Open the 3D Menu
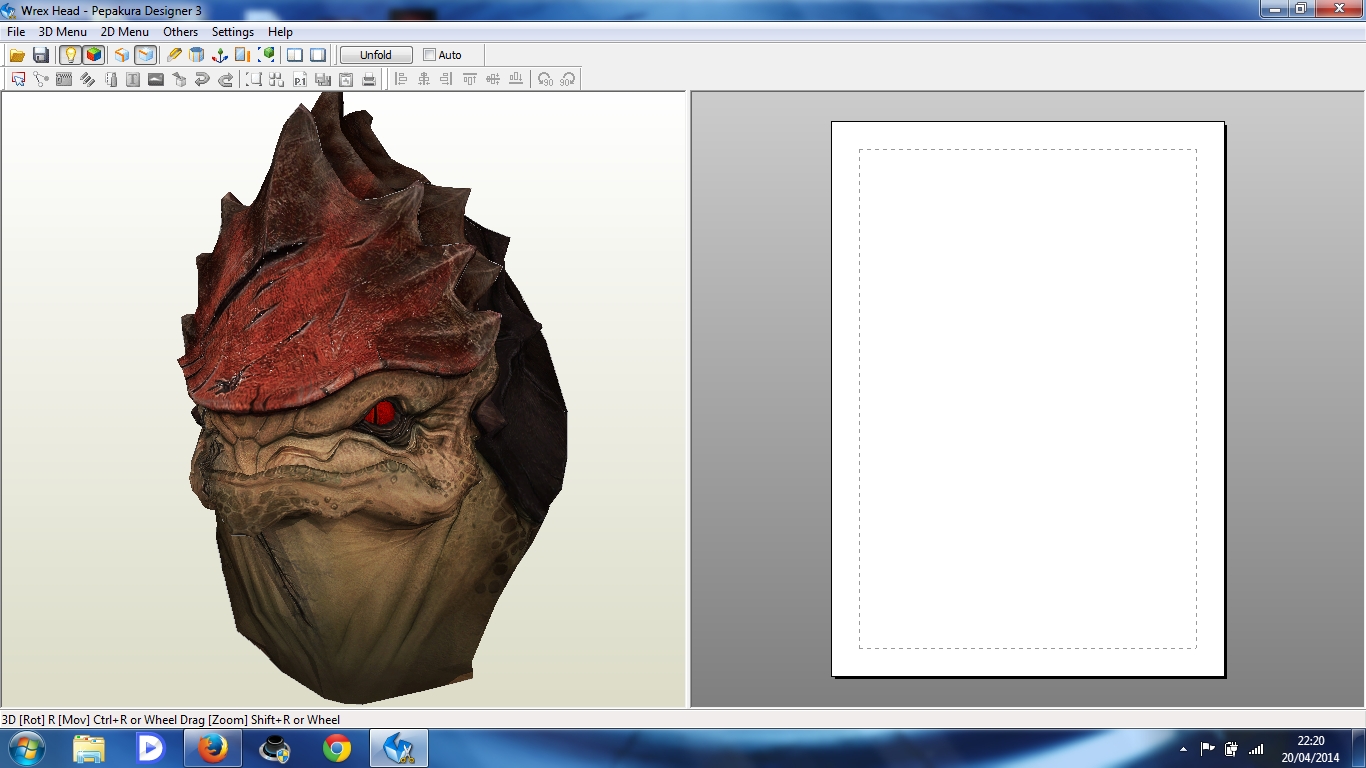 click(63, 32)
